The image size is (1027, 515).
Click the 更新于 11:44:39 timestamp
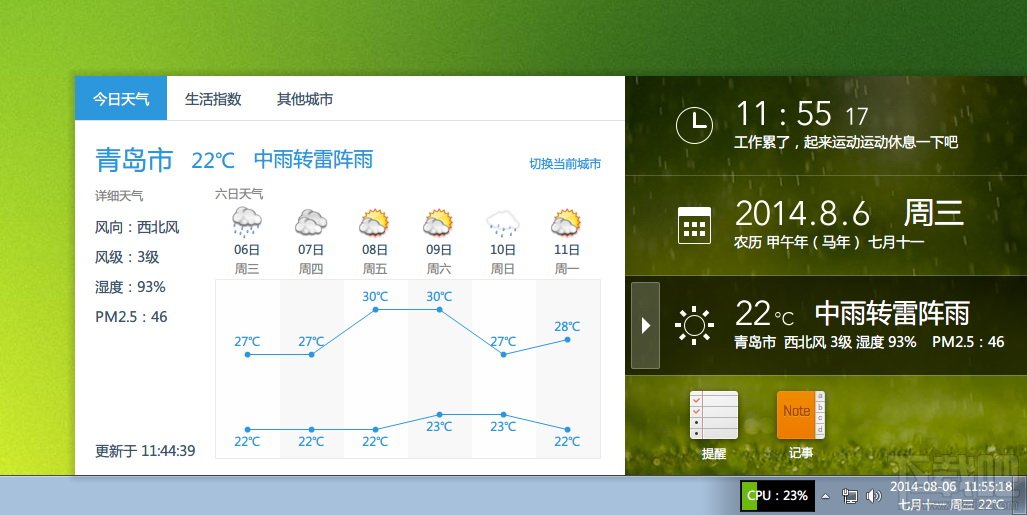[x=145, y=451]
